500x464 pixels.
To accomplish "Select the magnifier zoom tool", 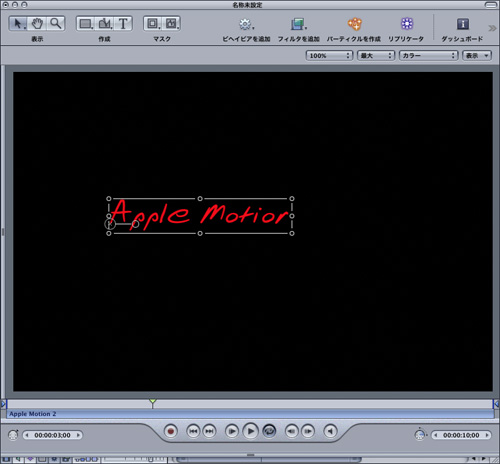I will tap(56, 24).
